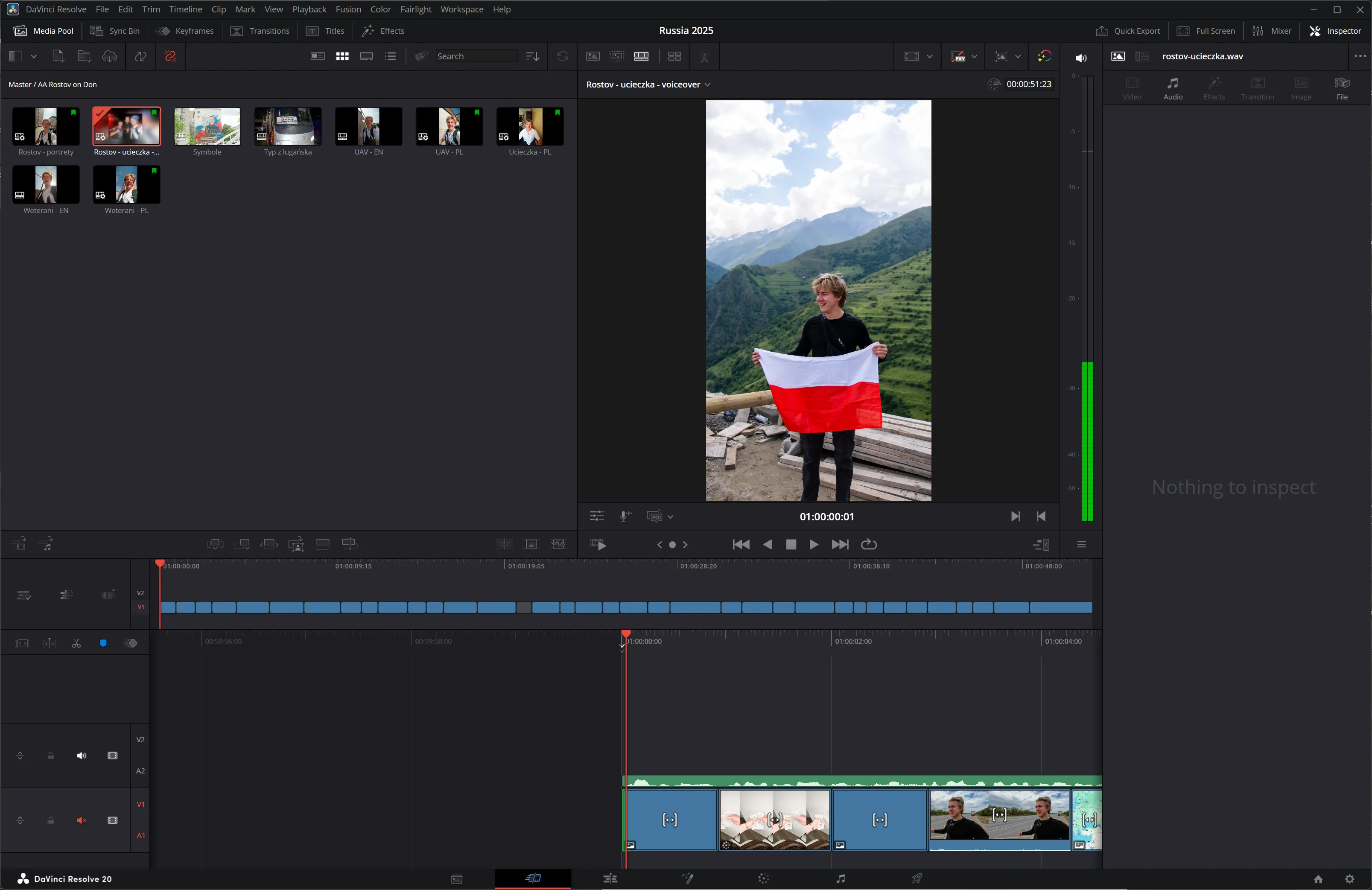Open the Rostov - ucieczka - voiceover timeline dropdown
The height and width of the screenshot is (890, 1372).
707,84
